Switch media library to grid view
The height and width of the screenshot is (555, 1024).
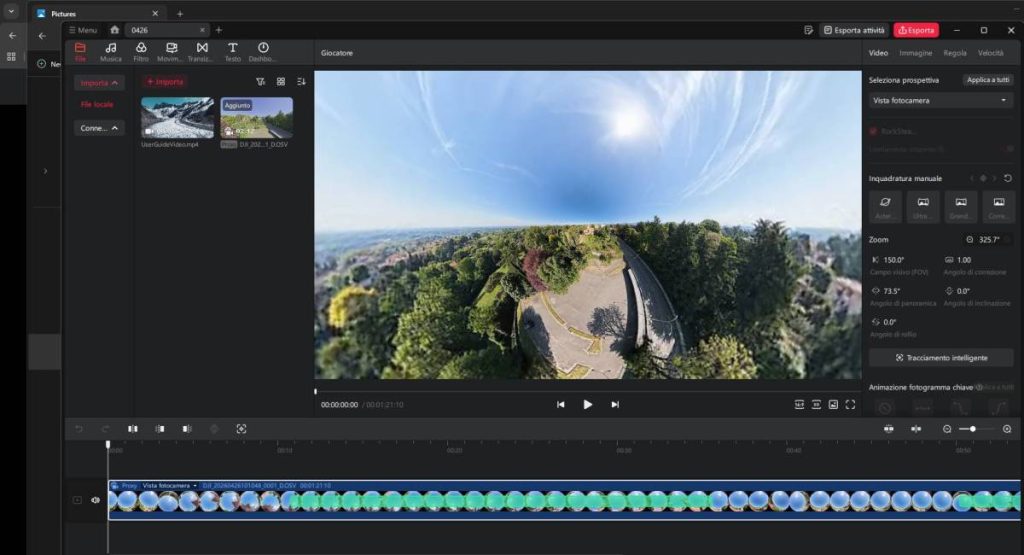[281, 82]
